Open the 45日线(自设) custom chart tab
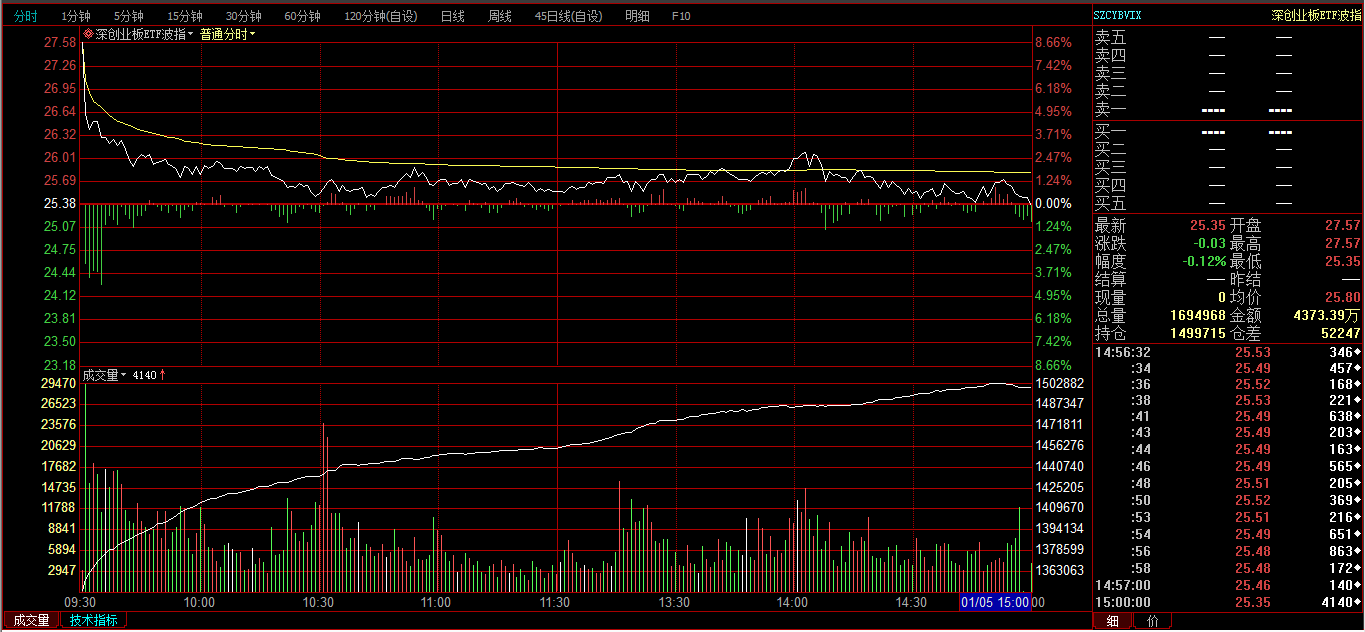 [569, 16]
